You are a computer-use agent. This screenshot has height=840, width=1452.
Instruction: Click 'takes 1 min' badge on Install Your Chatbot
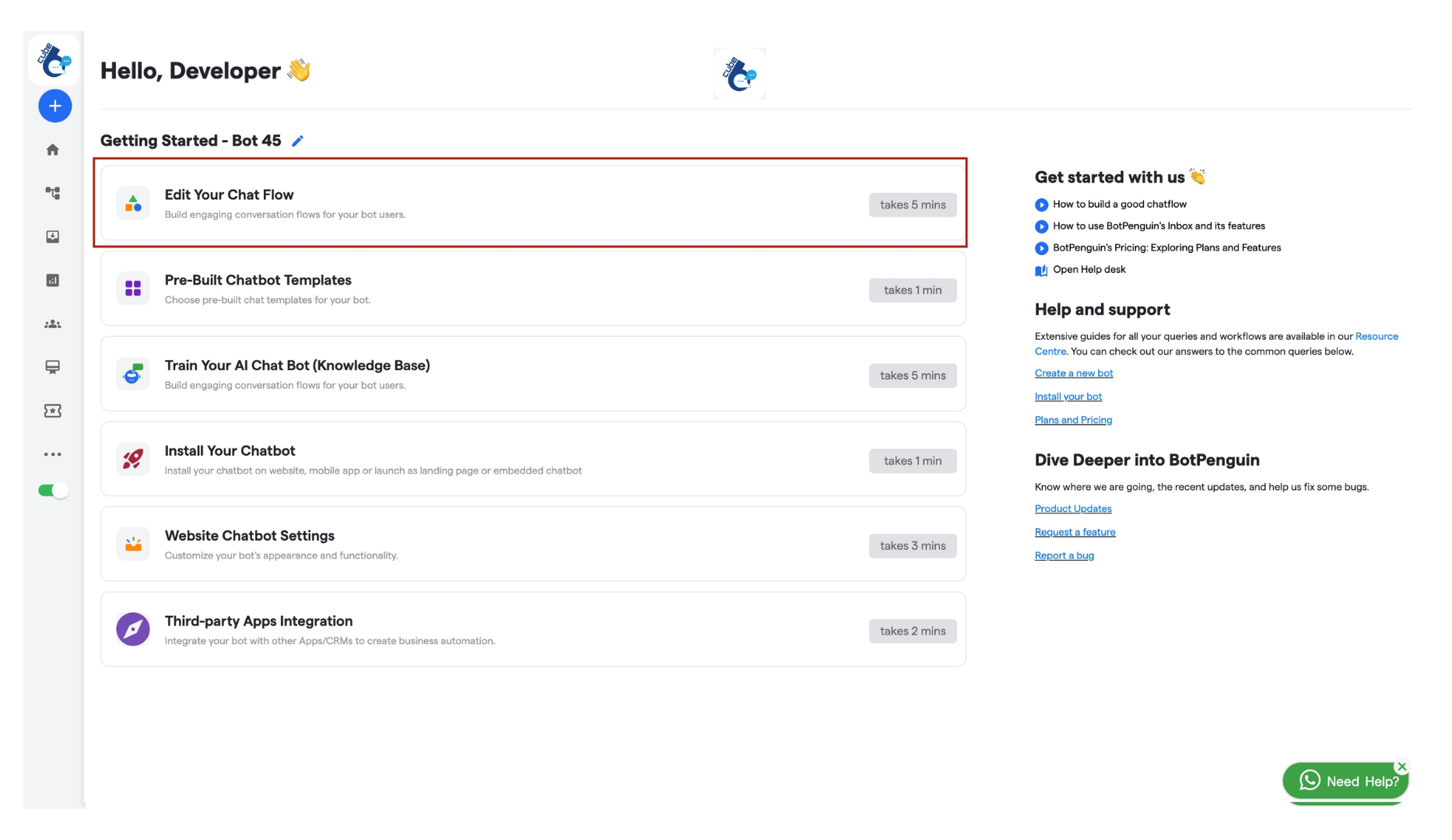point(913,461)
